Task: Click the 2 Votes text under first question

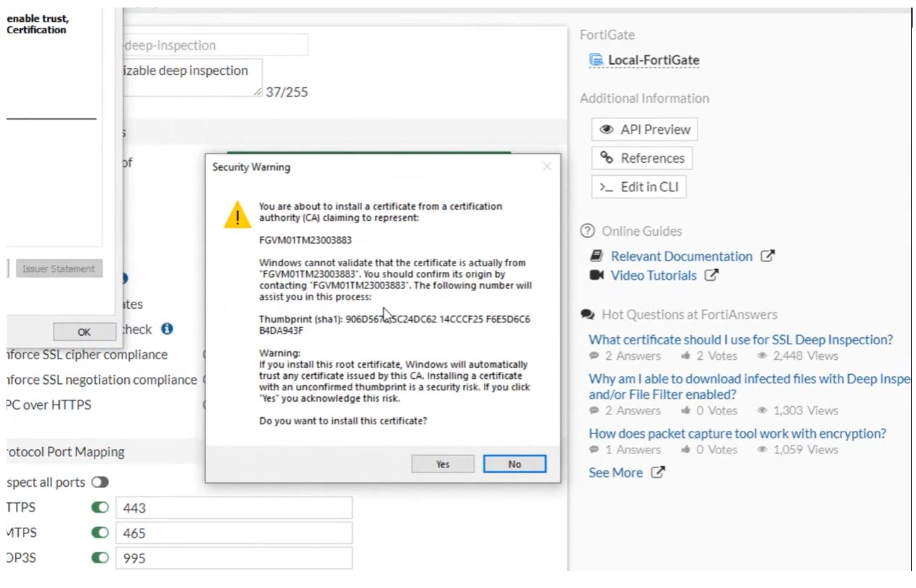Action: point(717,356)
